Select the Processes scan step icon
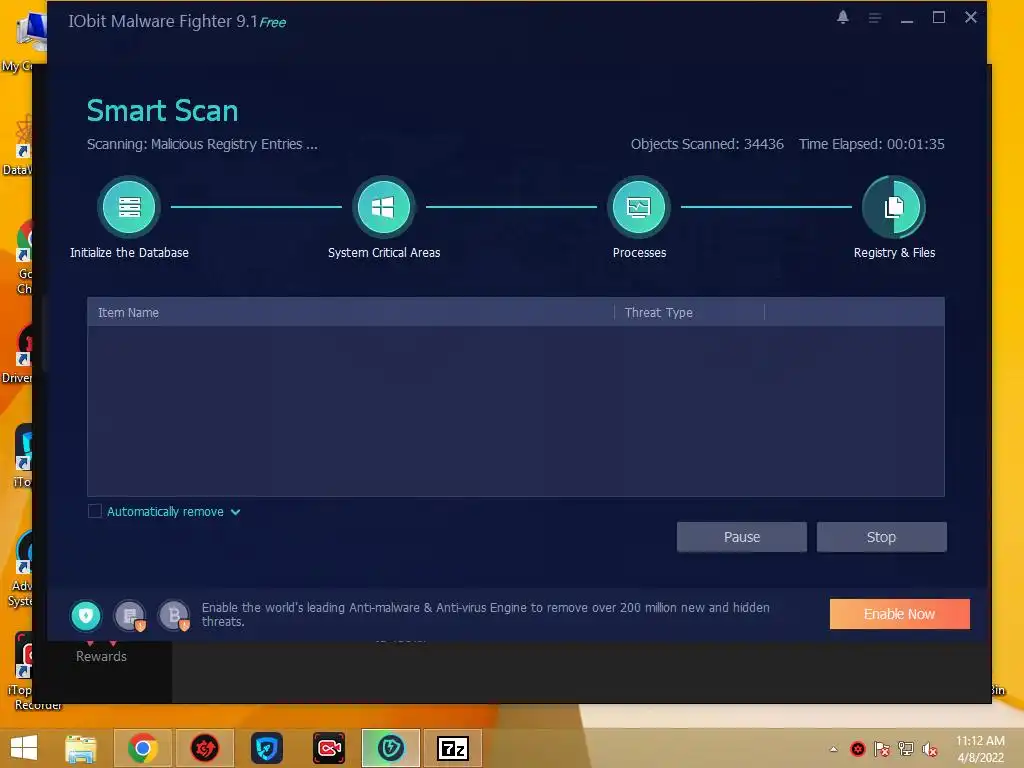 click(x=639, y=208)
